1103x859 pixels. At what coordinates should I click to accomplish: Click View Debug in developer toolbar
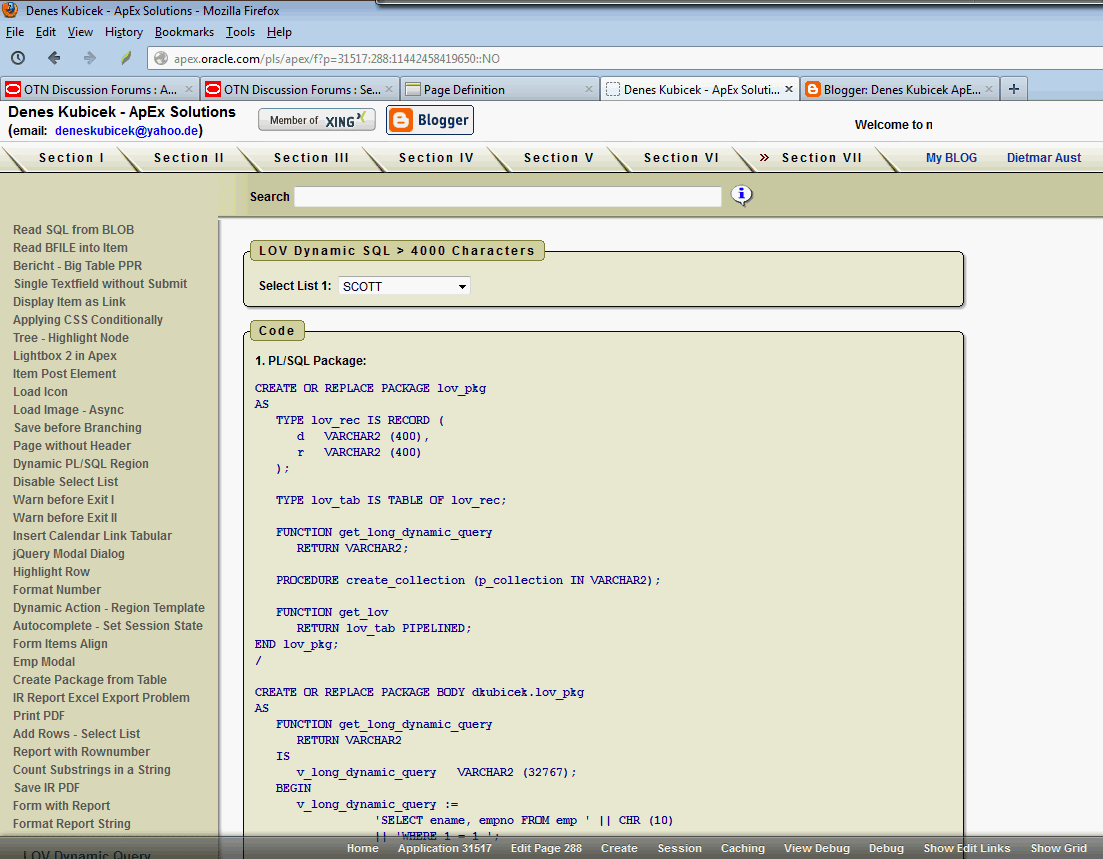817,848
